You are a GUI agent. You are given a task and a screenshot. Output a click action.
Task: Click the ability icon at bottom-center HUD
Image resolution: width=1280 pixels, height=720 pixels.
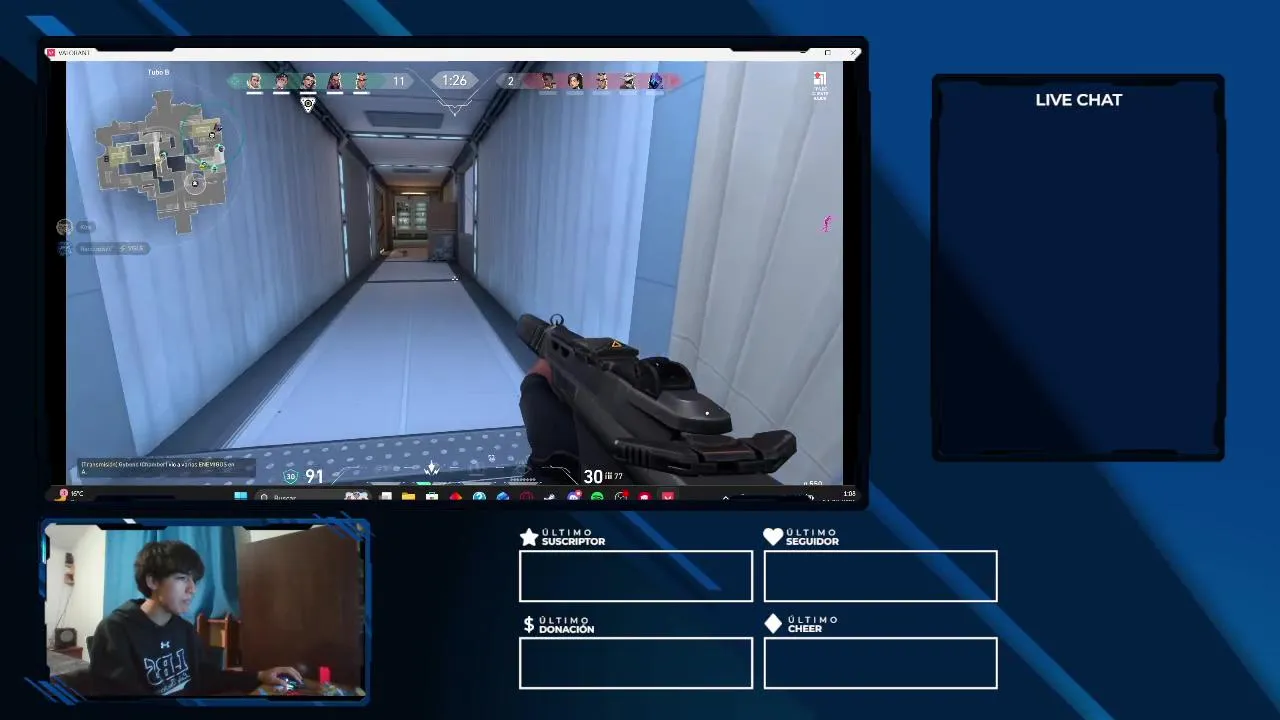click(x=432, y=468)
